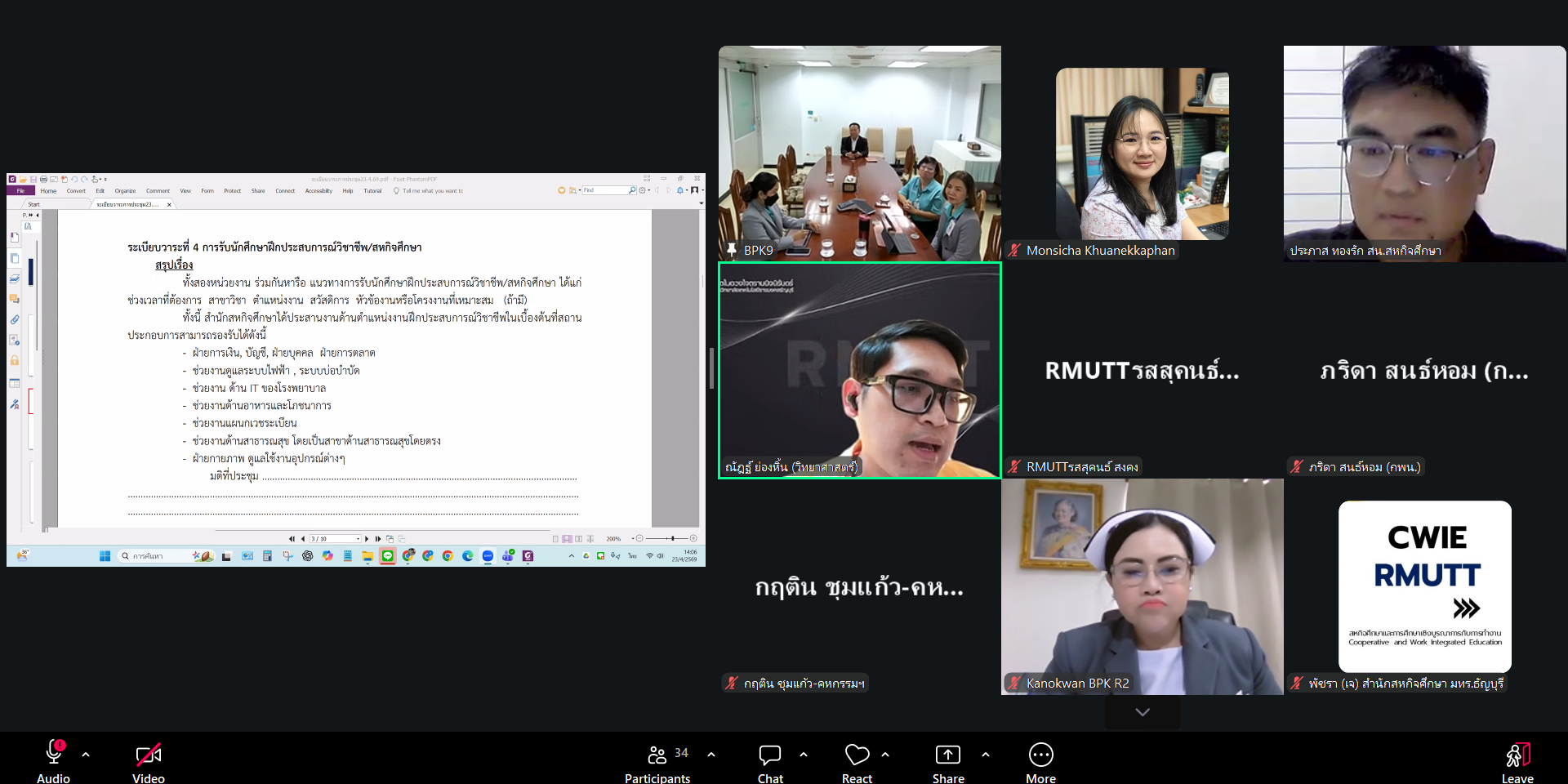The image size is (1568, 784).
Task: Select Monsicha Khuanekkaphan video tile
Action: coord(1142,152)
